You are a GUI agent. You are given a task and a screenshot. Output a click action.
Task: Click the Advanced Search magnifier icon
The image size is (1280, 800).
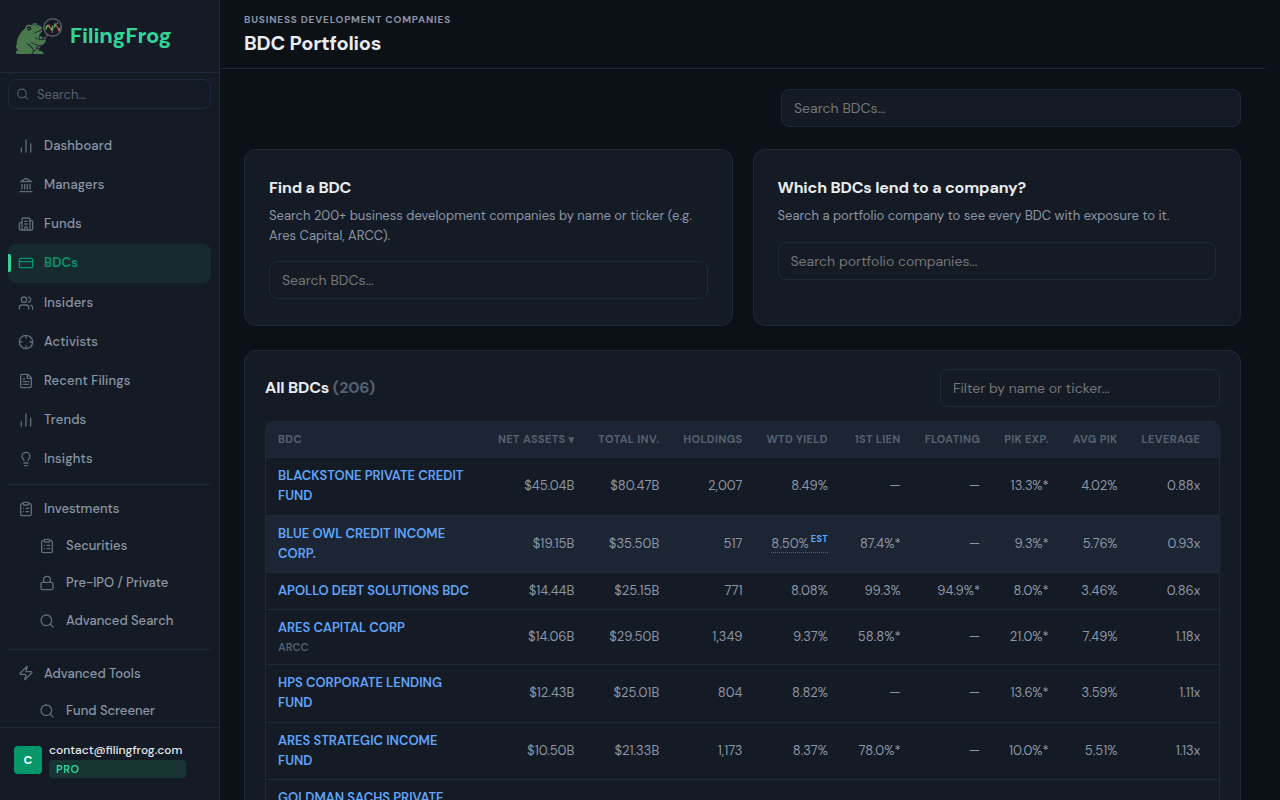[x=47, y=621]
